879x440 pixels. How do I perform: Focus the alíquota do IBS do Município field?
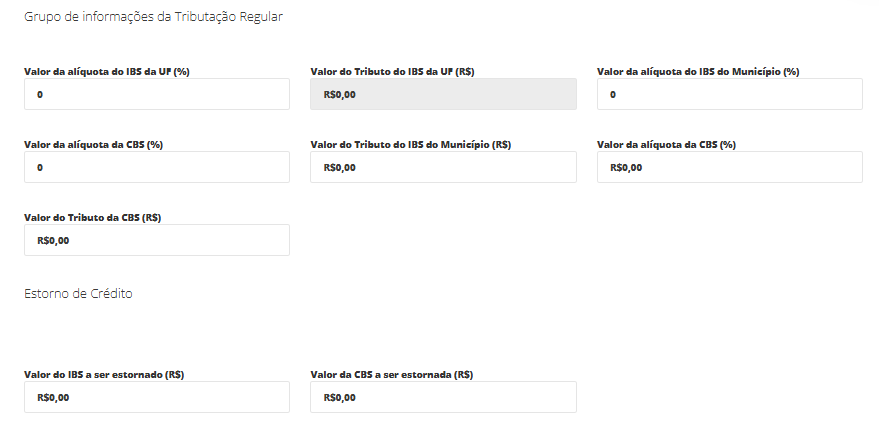coord(729,95)
